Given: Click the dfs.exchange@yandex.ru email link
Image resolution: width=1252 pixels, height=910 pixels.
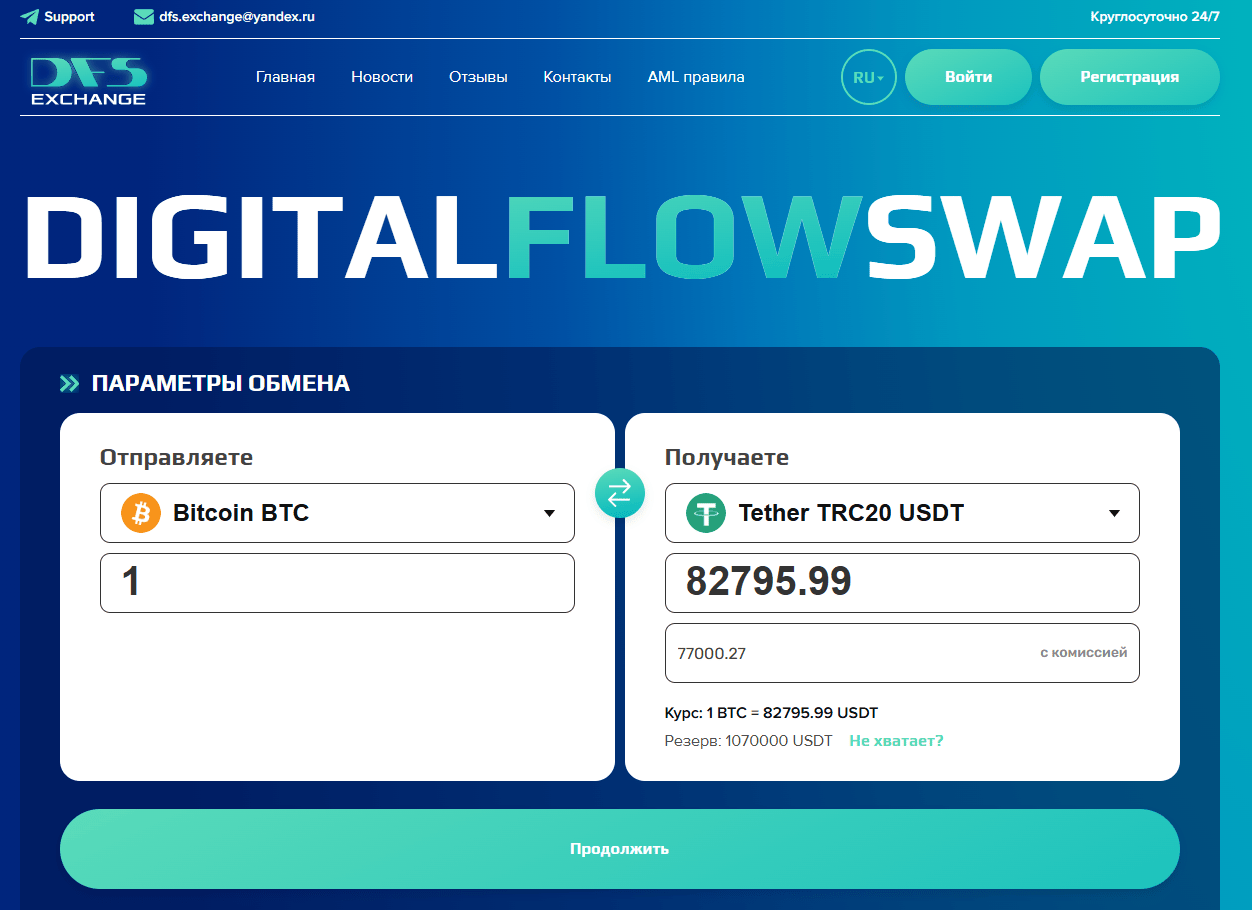Looking at the screenshot, I should click(x=237, y=17).
